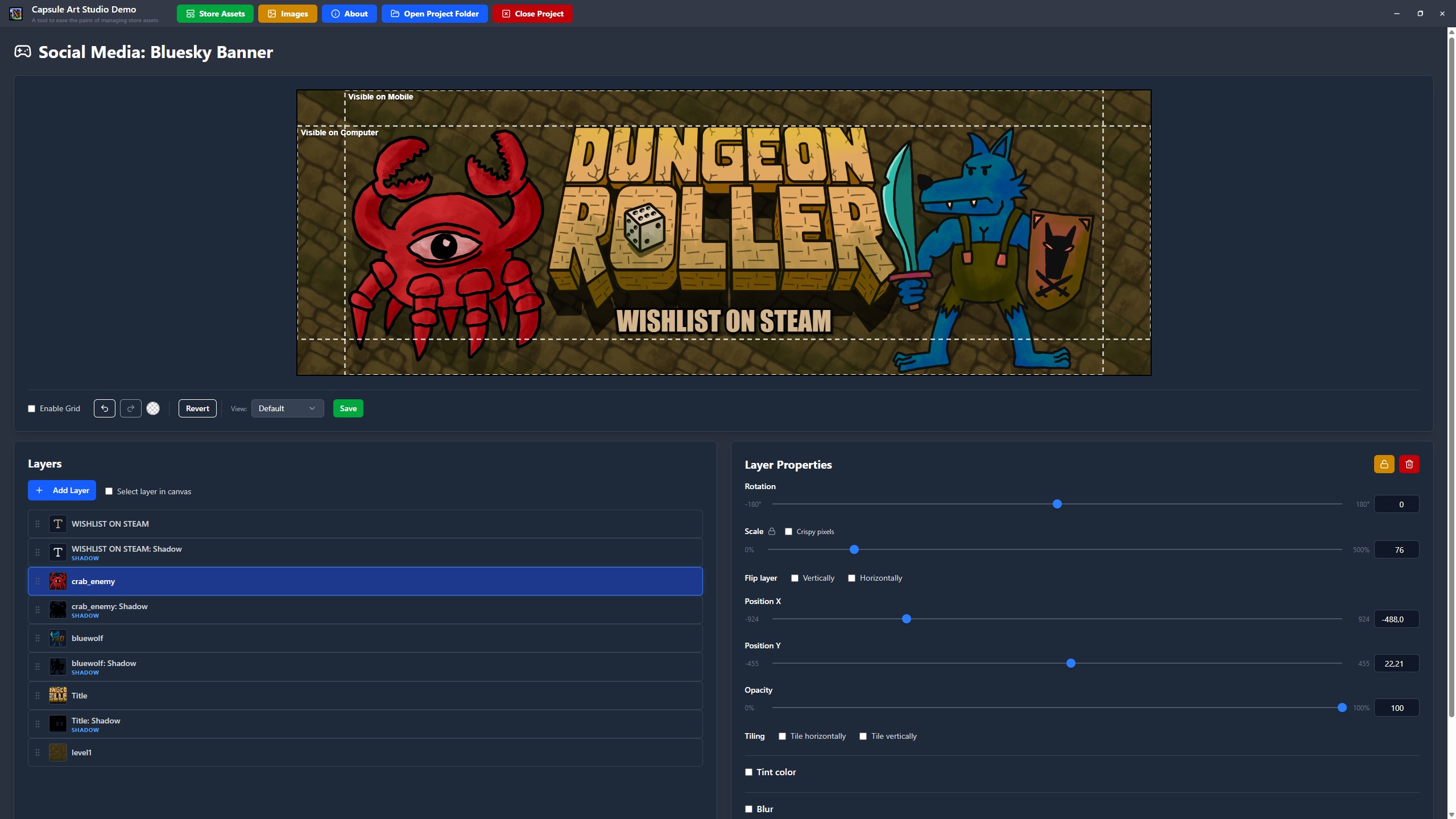The height and width of the screenshot is (819, 1456).
Task: Click the red trash delete layer icon
Action: [x=1409, y=464]
